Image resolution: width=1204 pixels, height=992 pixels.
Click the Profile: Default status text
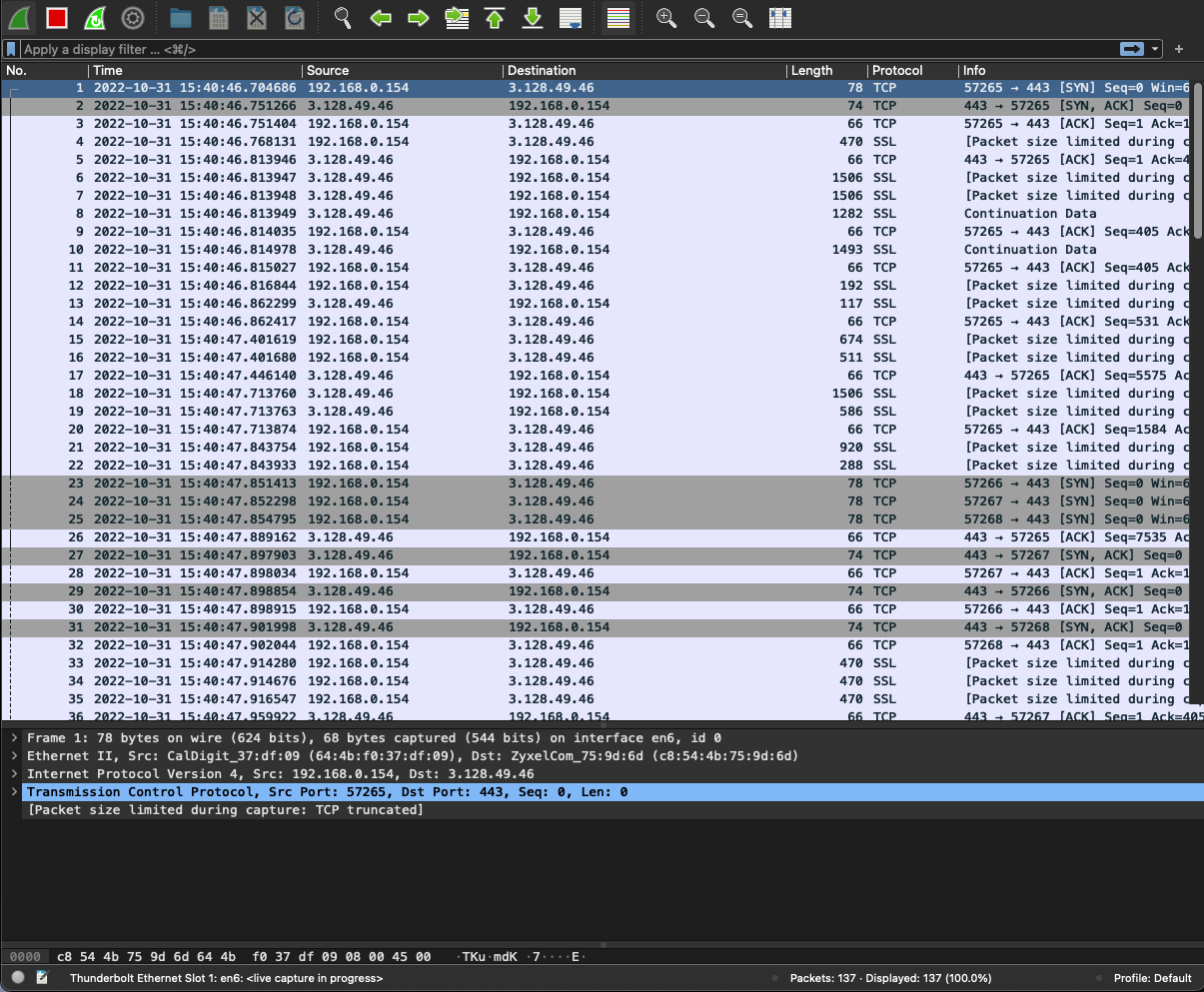(x=1152, y=978)
